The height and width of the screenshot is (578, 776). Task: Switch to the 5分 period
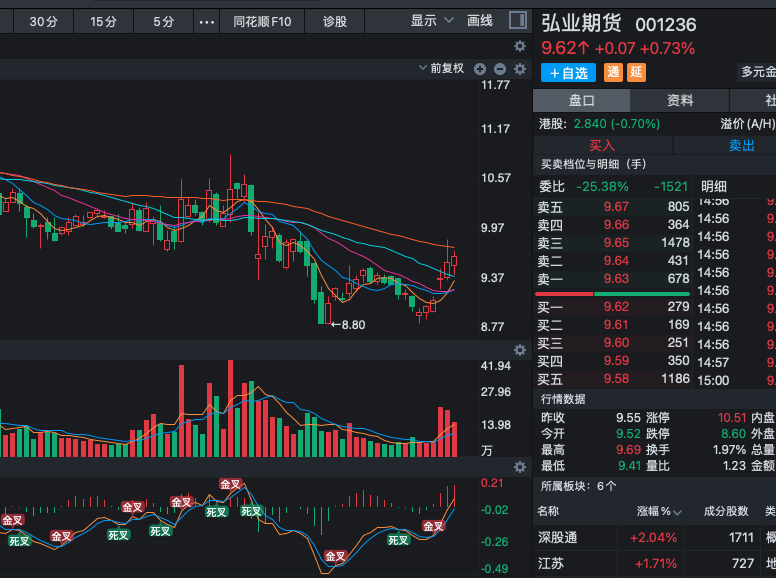click(x=163, y=22)
